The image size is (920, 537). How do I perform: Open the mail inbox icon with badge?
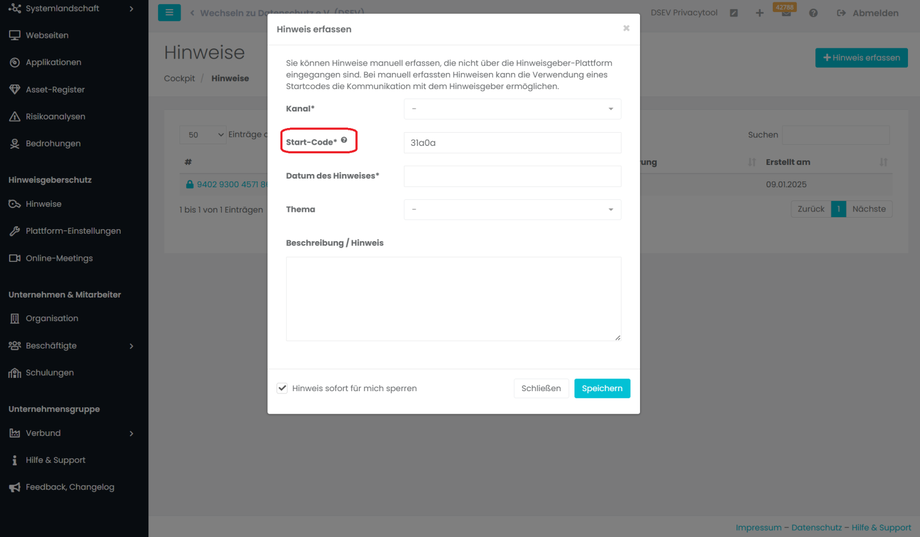tap(786, 14)
